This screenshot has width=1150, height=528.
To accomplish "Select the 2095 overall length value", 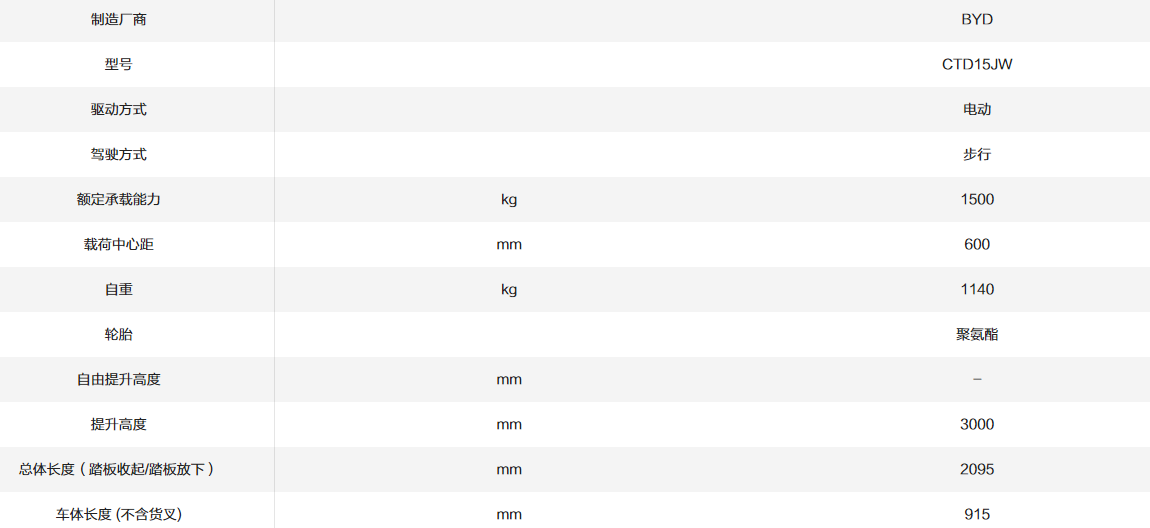I will 976,469.
